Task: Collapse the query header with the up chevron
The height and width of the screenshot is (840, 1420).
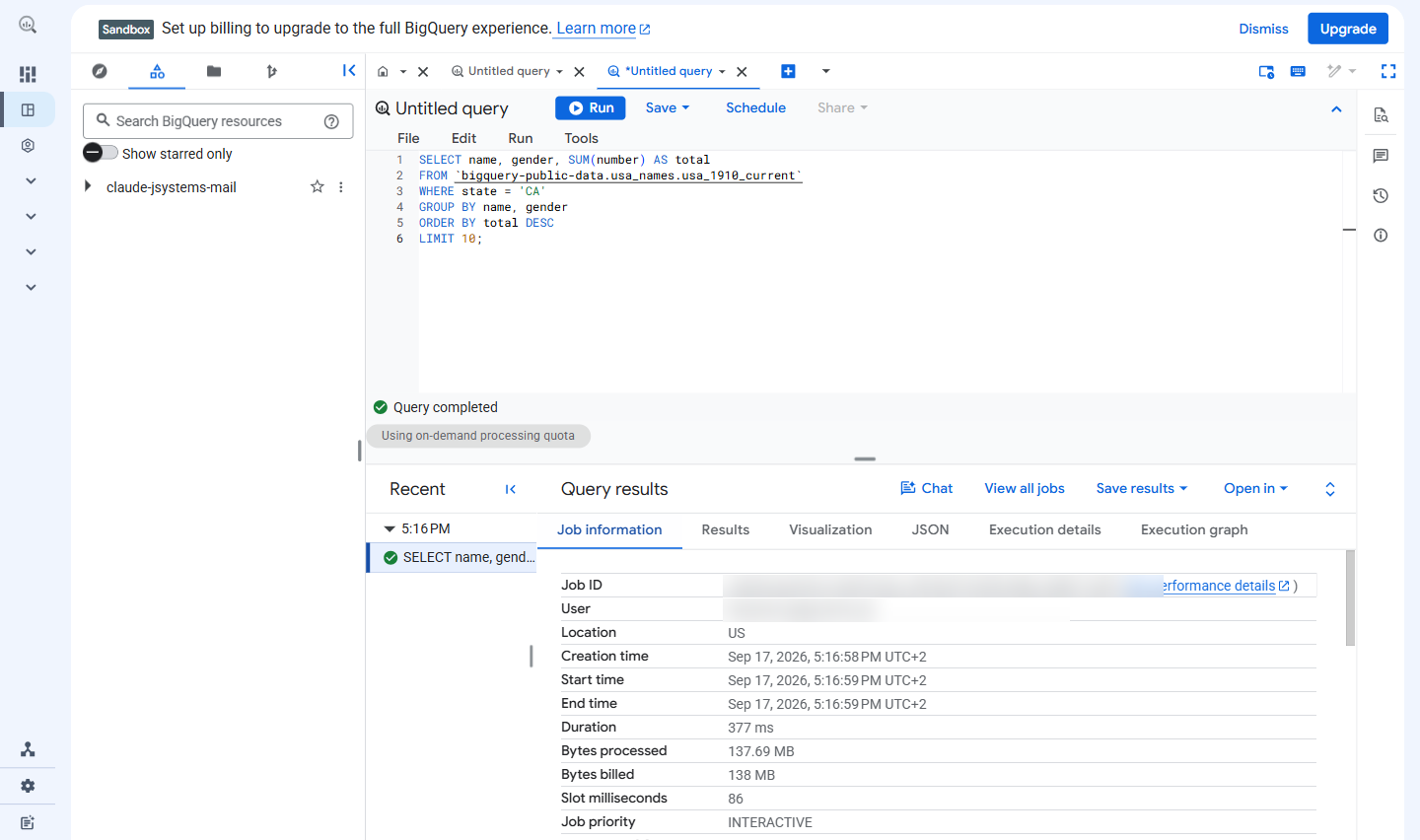Action: (x=1336, y=108)
